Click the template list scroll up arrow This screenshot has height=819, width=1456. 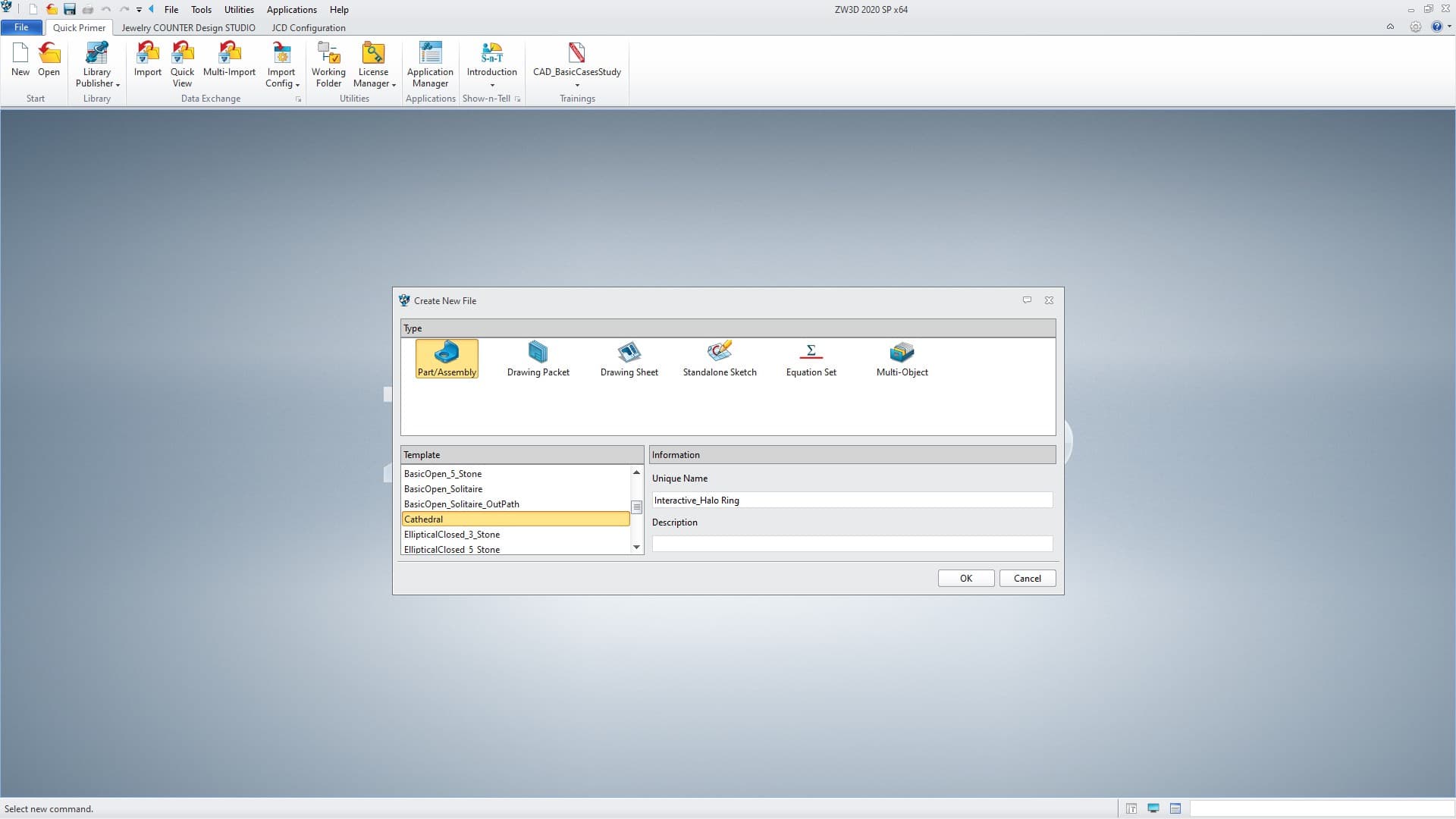pyautogui.click(x=636, y=472)
